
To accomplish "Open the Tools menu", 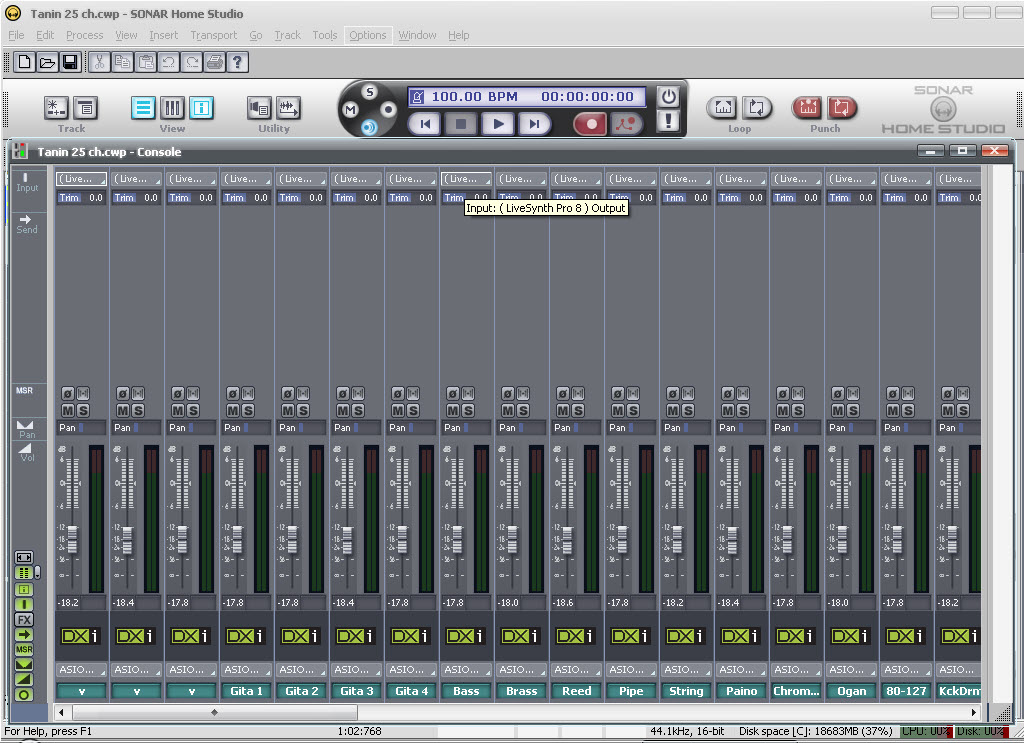I will coord(325,35).
